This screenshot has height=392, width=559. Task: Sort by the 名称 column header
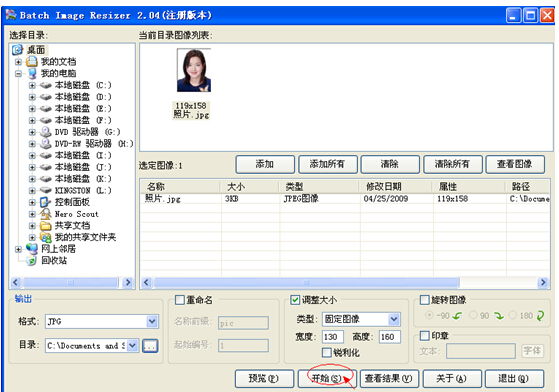(x=180, y=186)
